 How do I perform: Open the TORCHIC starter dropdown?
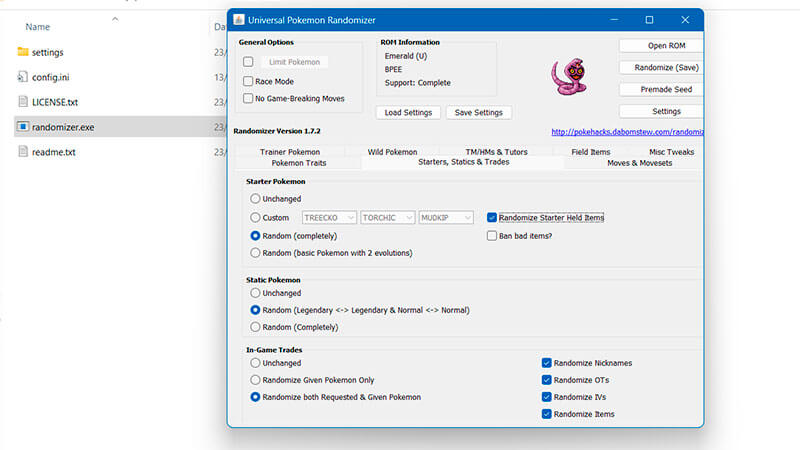click(387, 217)
